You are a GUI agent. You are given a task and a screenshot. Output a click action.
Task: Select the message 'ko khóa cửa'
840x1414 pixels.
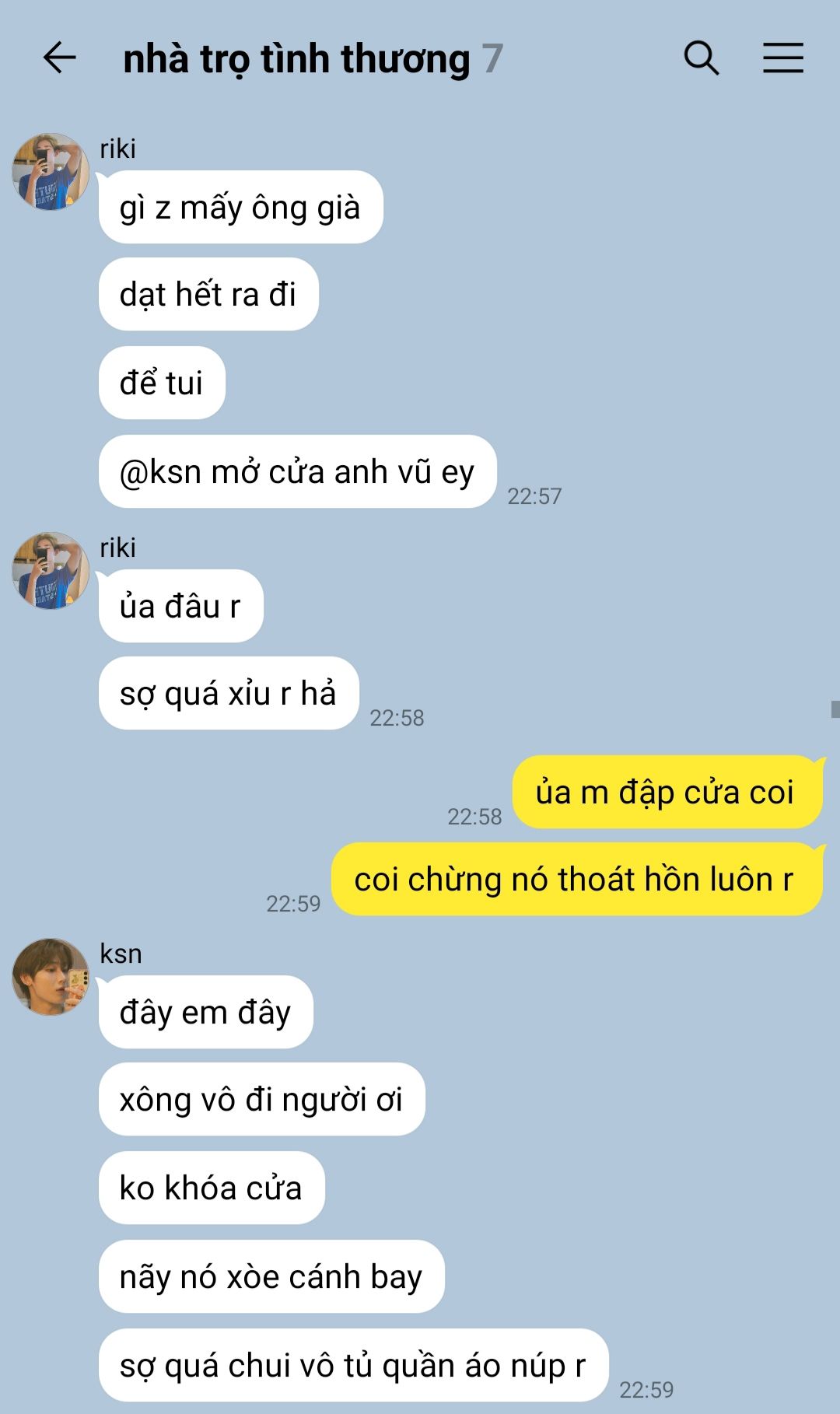pyautogui.click(x=211, y=1188)
